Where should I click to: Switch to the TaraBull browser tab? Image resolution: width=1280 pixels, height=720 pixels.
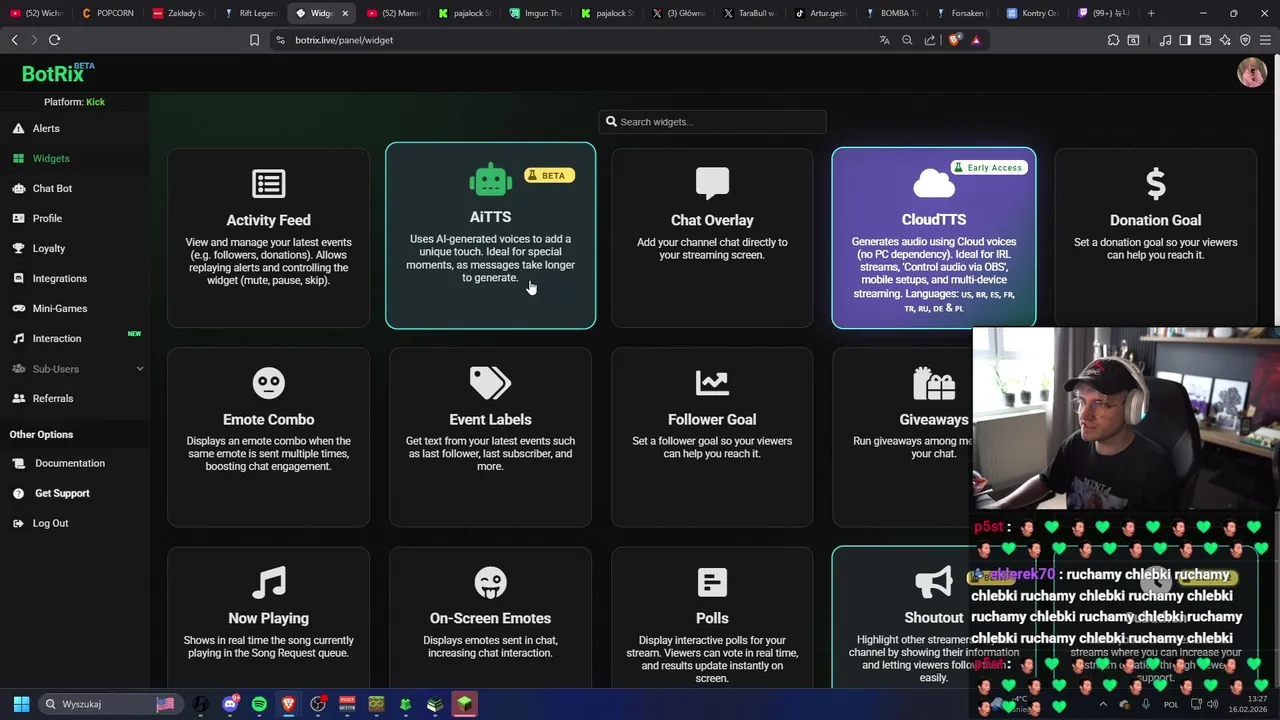(748, 13)
